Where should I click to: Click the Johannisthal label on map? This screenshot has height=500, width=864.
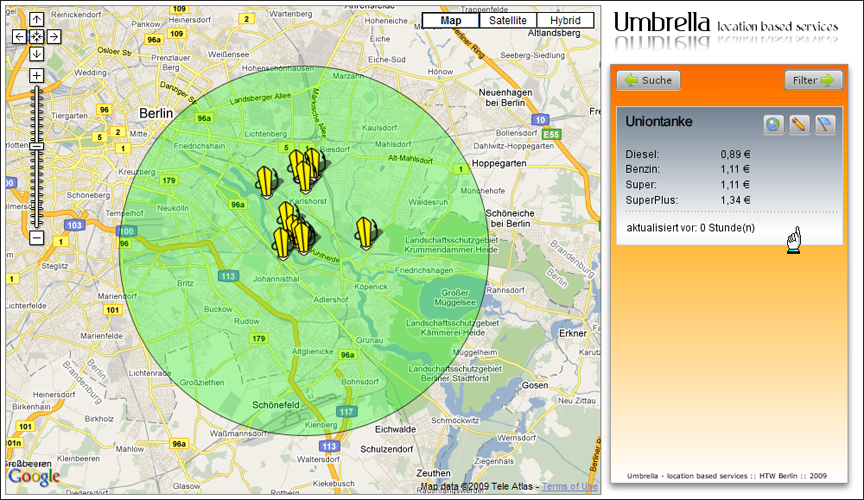277,279
